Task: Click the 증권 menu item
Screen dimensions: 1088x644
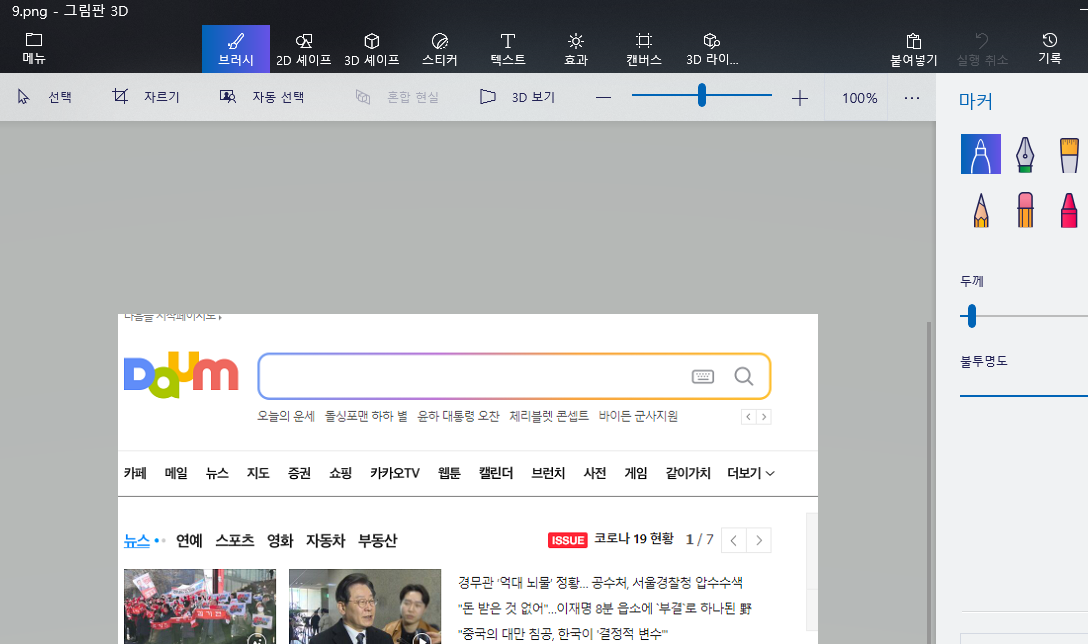Action: [300, 473]
